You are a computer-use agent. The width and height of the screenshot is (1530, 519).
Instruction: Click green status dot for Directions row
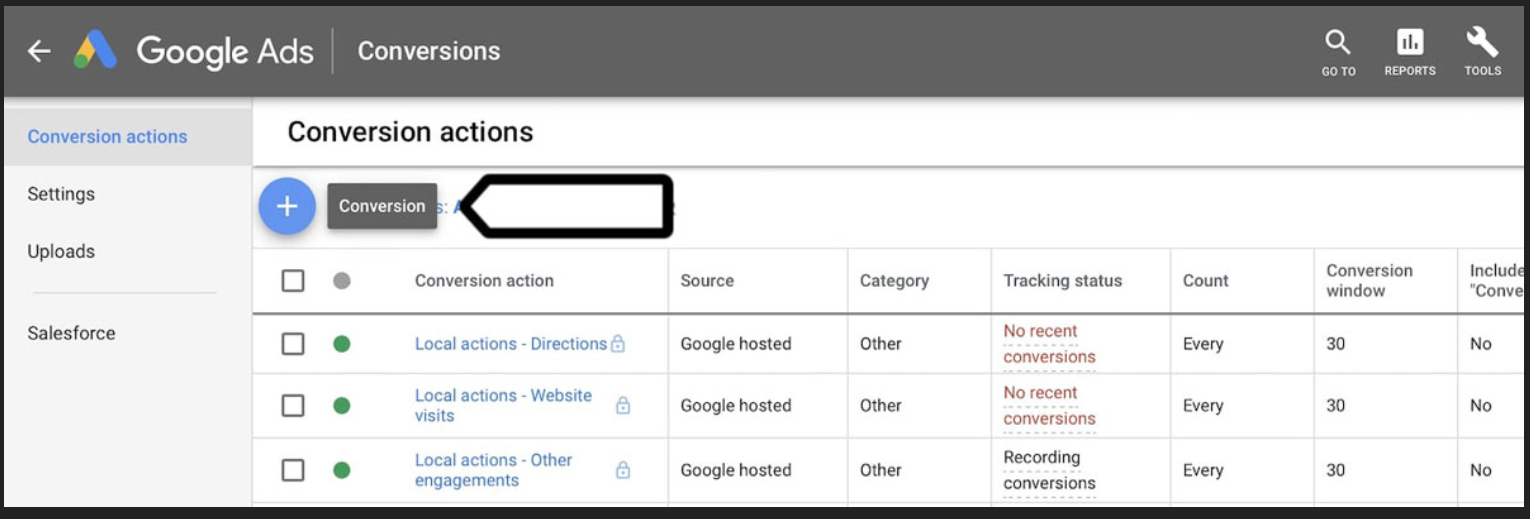pos(342,344)
